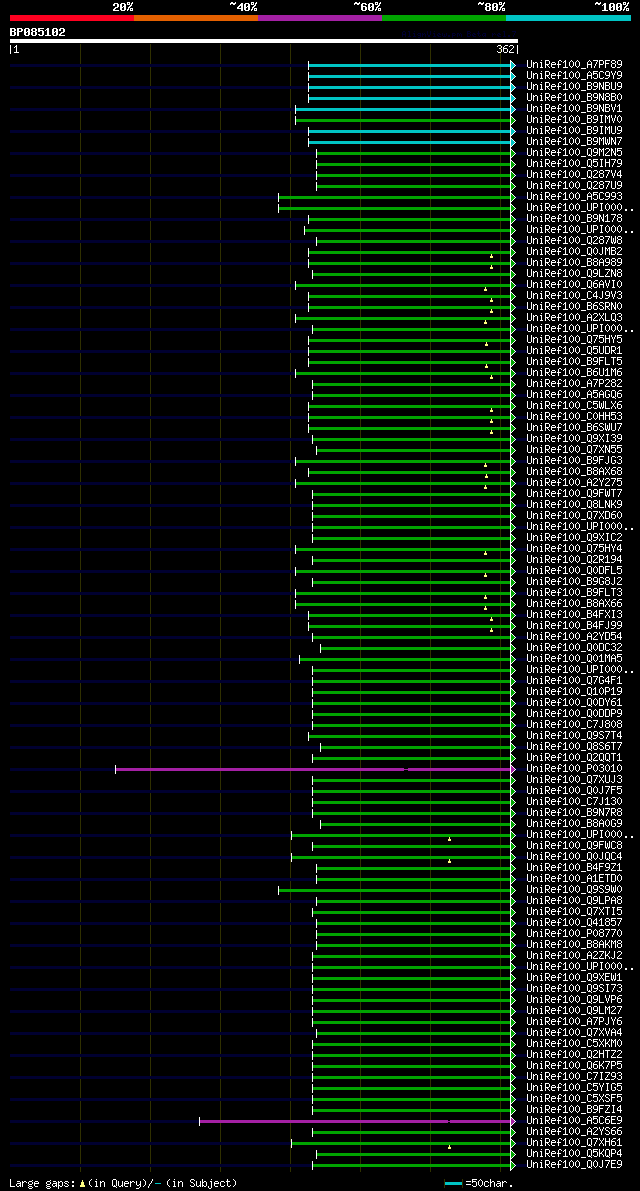
Task: Click the UniRef100_B4FXI3 entry
Action: pyautogui.click(x=574, y=614)
